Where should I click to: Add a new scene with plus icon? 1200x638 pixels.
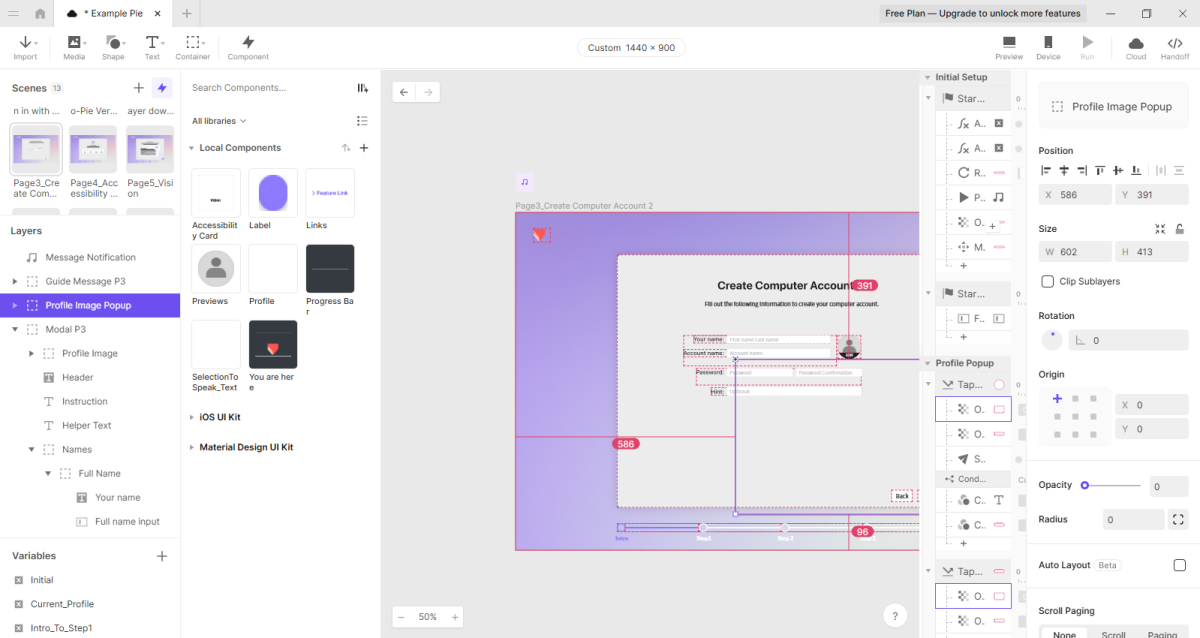139,88
